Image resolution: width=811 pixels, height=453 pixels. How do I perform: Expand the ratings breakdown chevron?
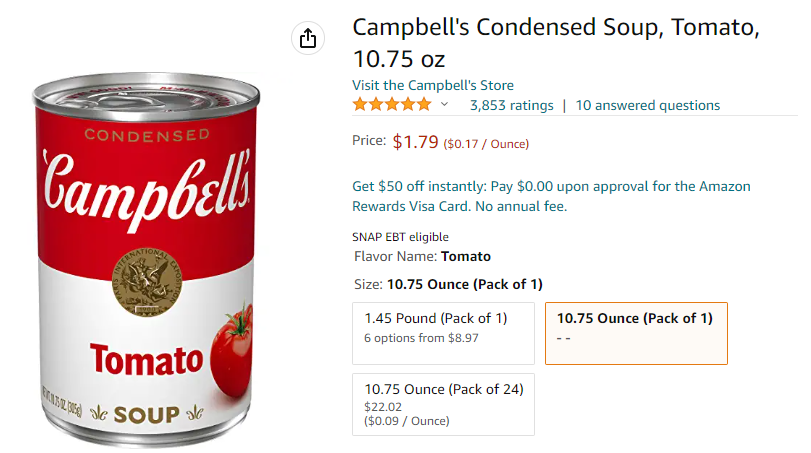click(x=445, y=105)
